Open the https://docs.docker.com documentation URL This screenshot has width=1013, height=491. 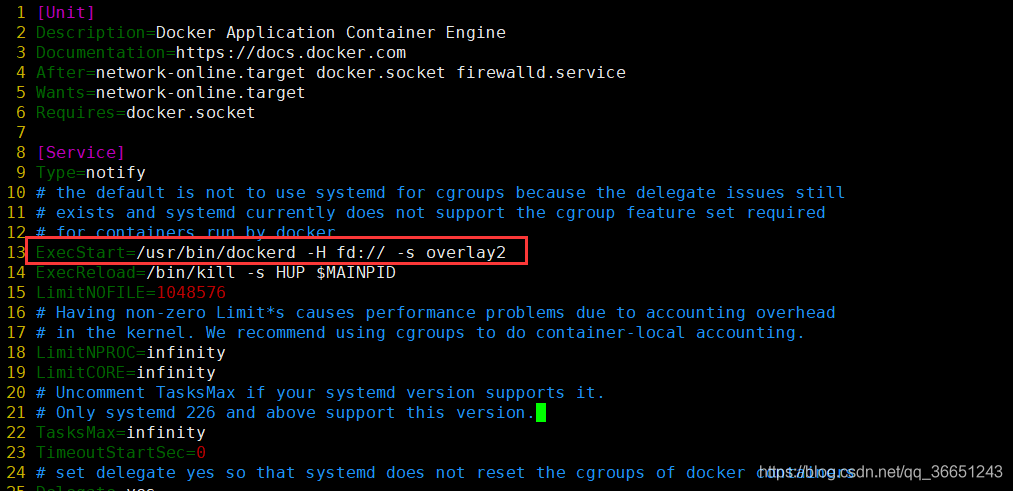pyautogui.click(x=291, y=52)
